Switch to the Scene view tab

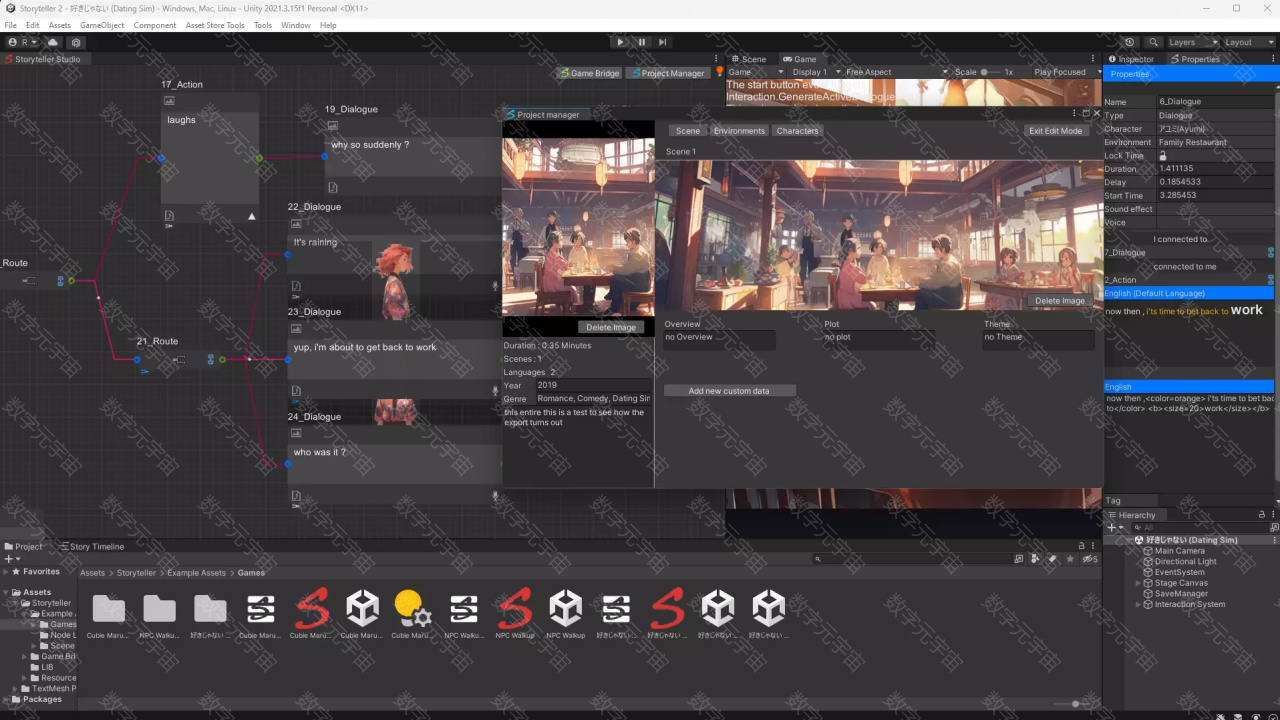pos(749,59)
